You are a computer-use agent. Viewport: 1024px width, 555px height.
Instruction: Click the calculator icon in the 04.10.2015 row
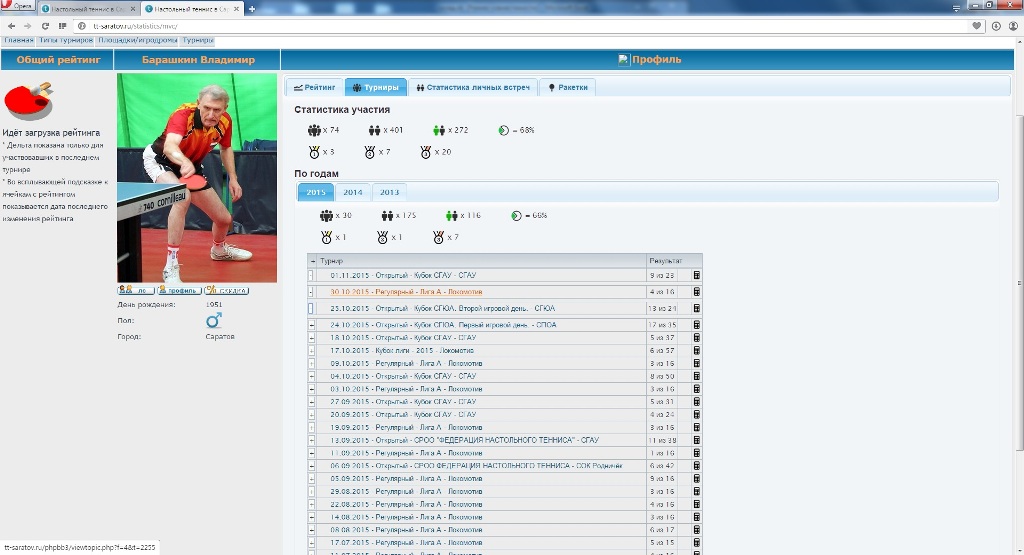click(696, 376)
